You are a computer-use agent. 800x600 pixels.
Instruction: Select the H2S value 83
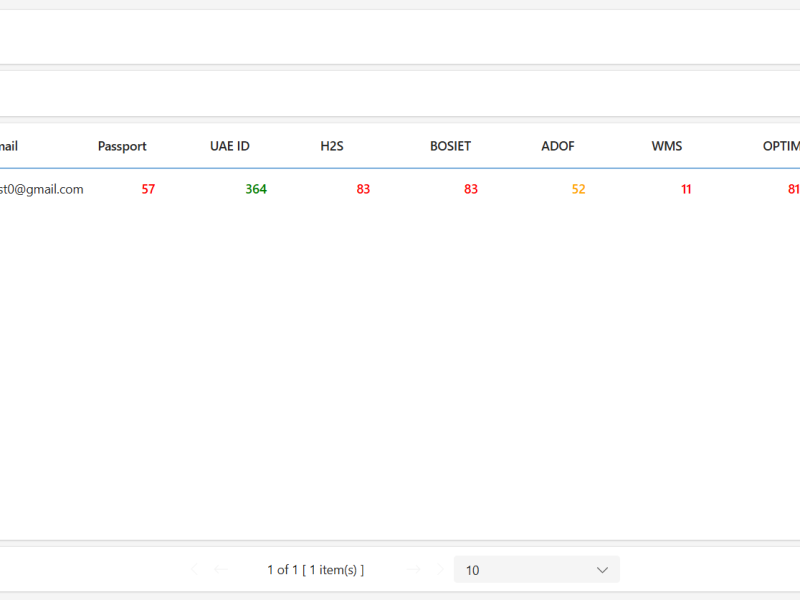pos(363,189)
